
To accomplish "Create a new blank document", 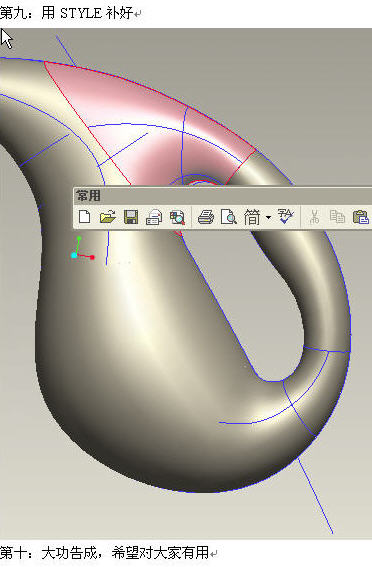I will pyautogui.click(x=85, y=217).
